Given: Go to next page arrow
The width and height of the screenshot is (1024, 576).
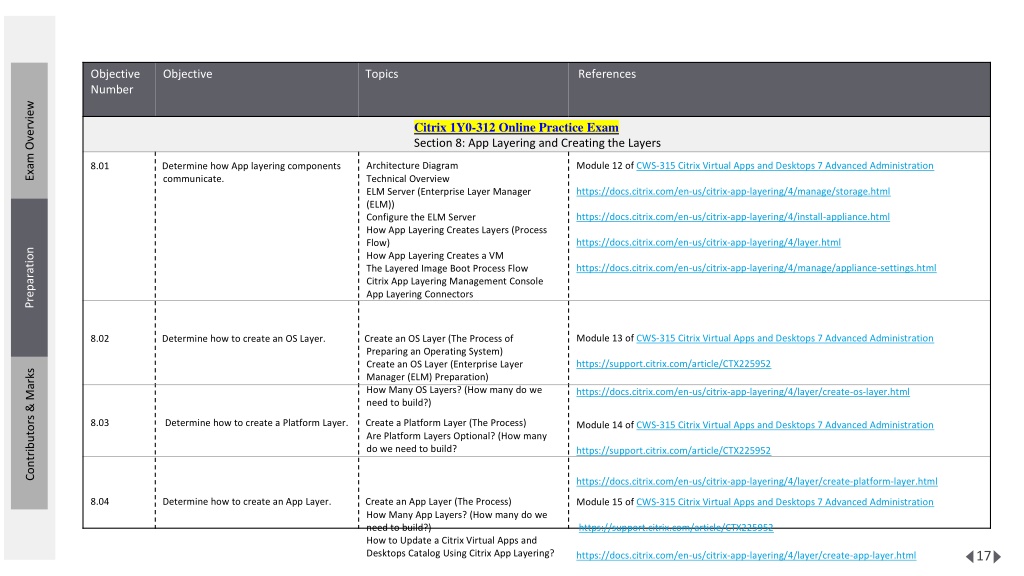Looking at the screenshot, I should coord(997,556).
